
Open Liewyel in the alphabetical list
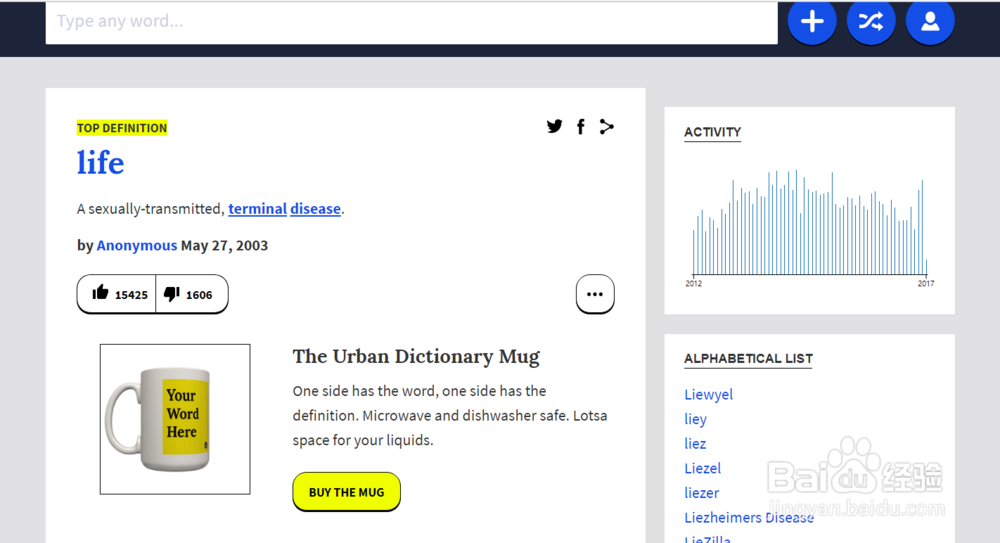[x=708, y=394]
